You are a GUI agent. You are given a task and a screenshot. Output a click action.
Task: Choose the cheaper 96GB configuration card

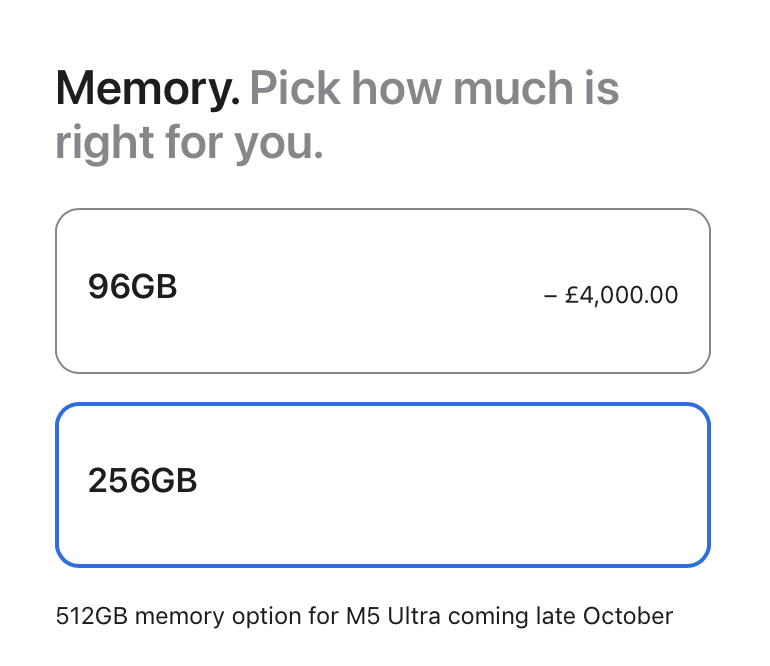[383, 291]
